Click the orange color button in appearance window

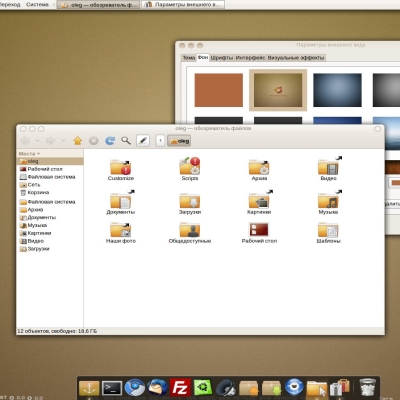tap(395, 183)
